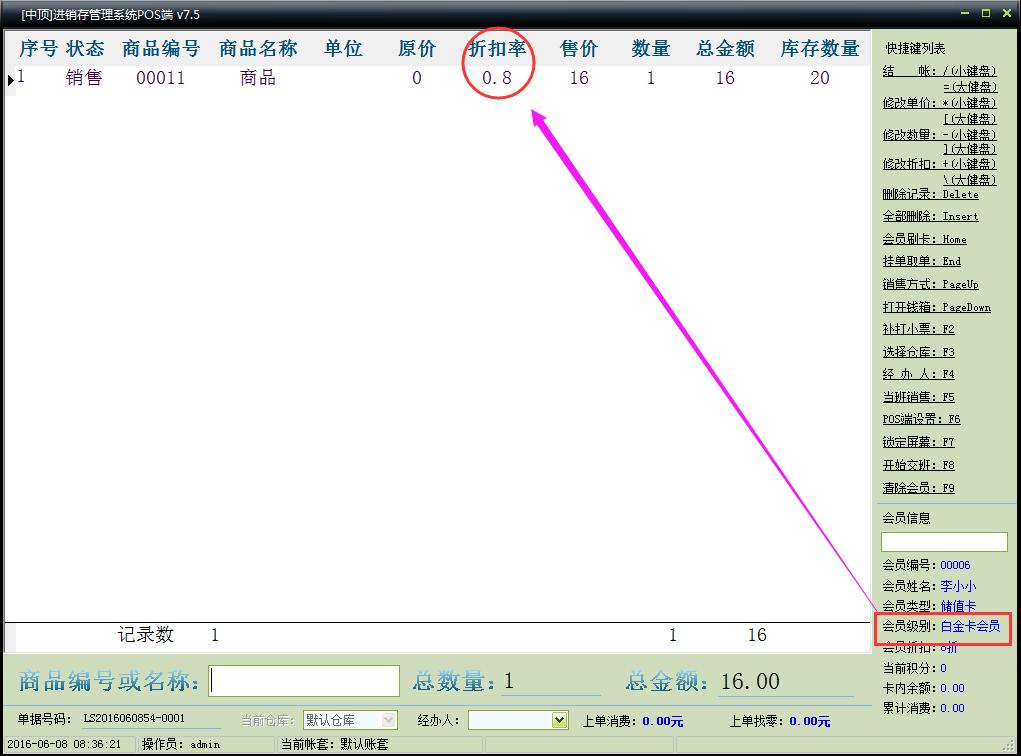
Task: Click 开始交班: F8 shortcut
Action: click(918, 465)
